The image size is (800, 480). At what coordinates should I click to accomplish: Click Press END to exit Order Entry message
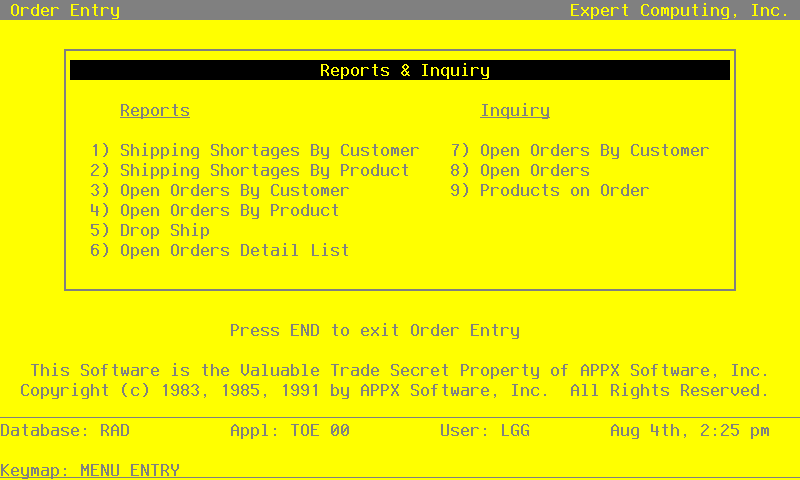click(x=375, y=331)
